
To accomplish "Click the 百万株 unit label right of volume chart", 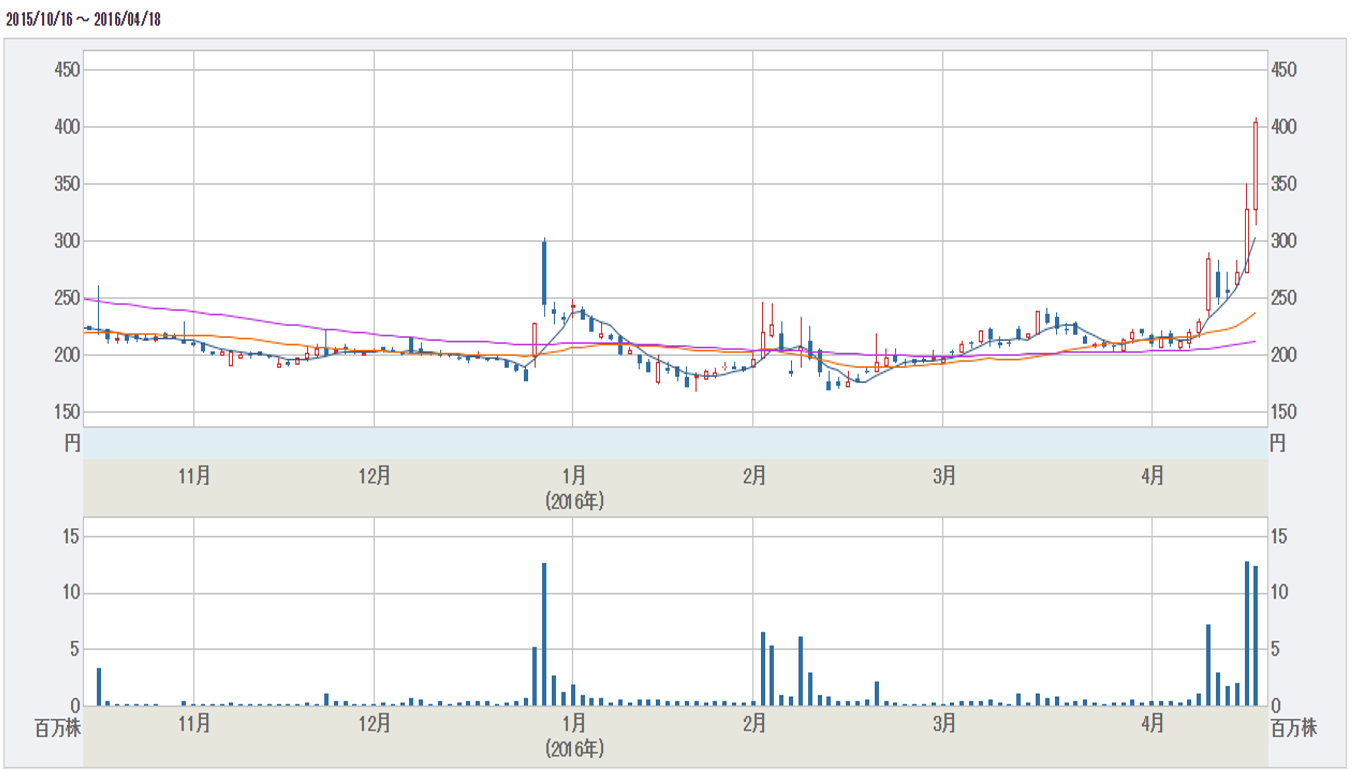I will coord(1294,729).
